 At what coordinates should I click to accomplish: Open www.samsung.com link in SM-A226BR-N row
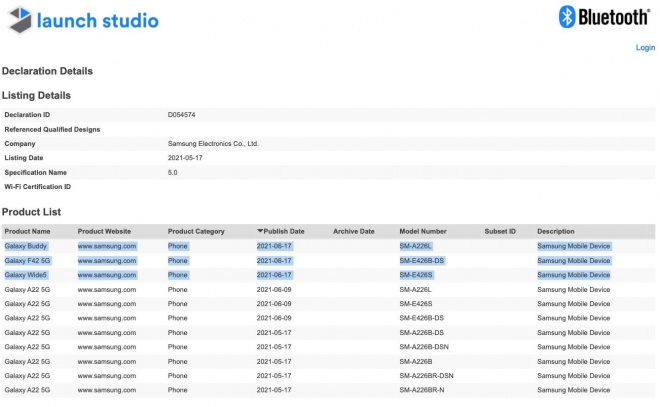click(106, 390)
